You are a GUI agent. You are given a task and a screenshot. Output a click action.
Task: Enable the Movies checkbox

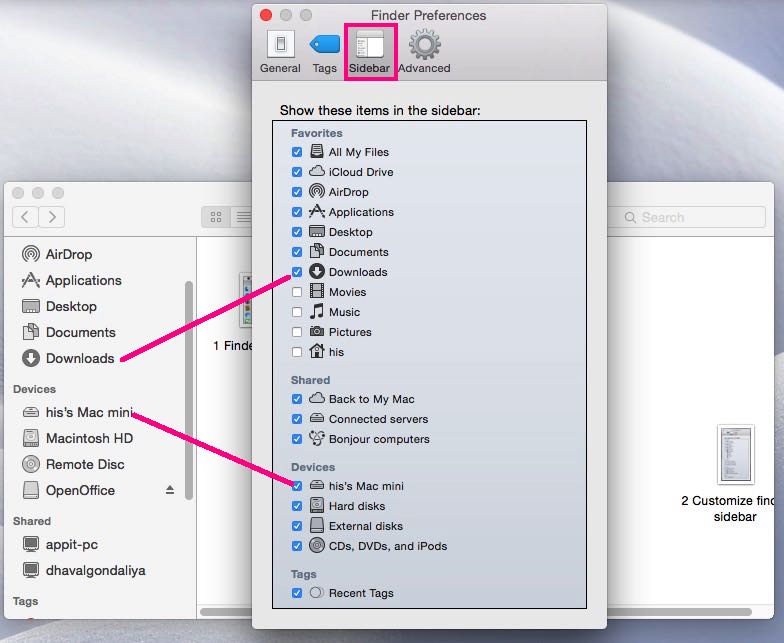(297, 292)
